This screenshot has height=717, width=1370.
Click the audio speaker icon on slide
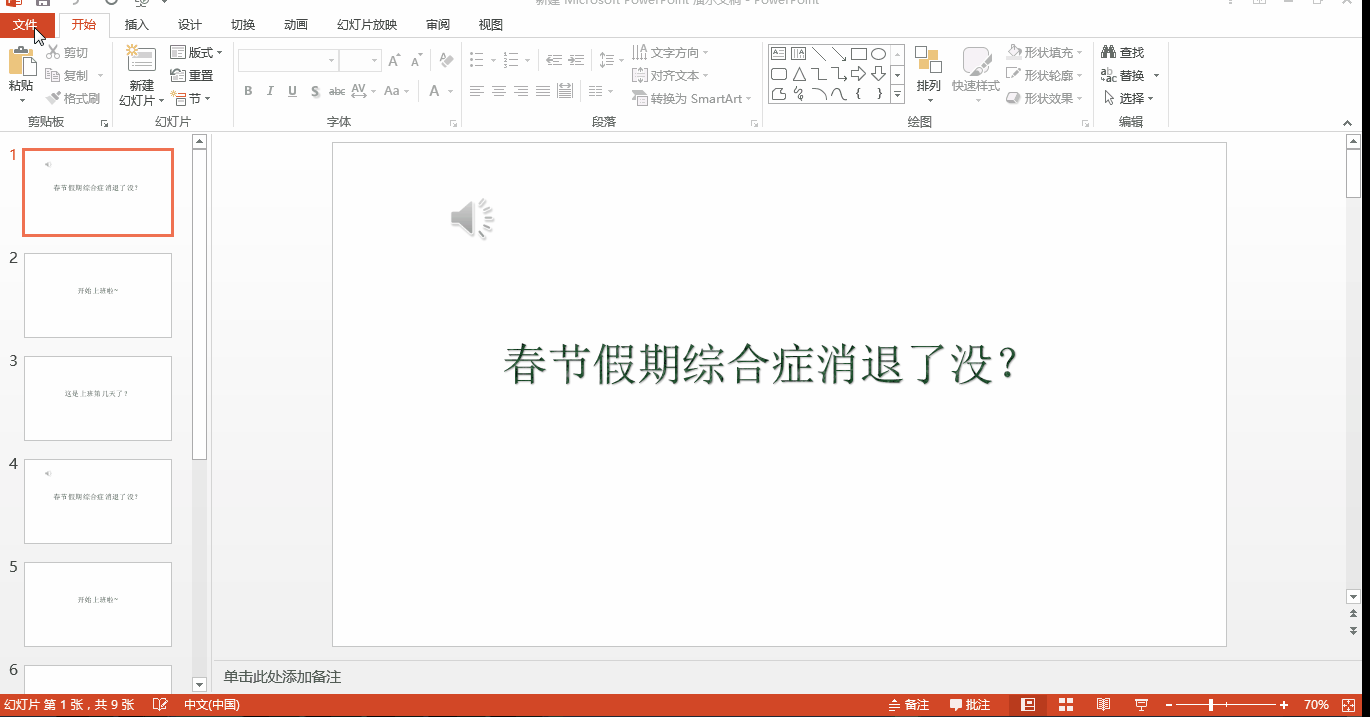click(472, 218)
